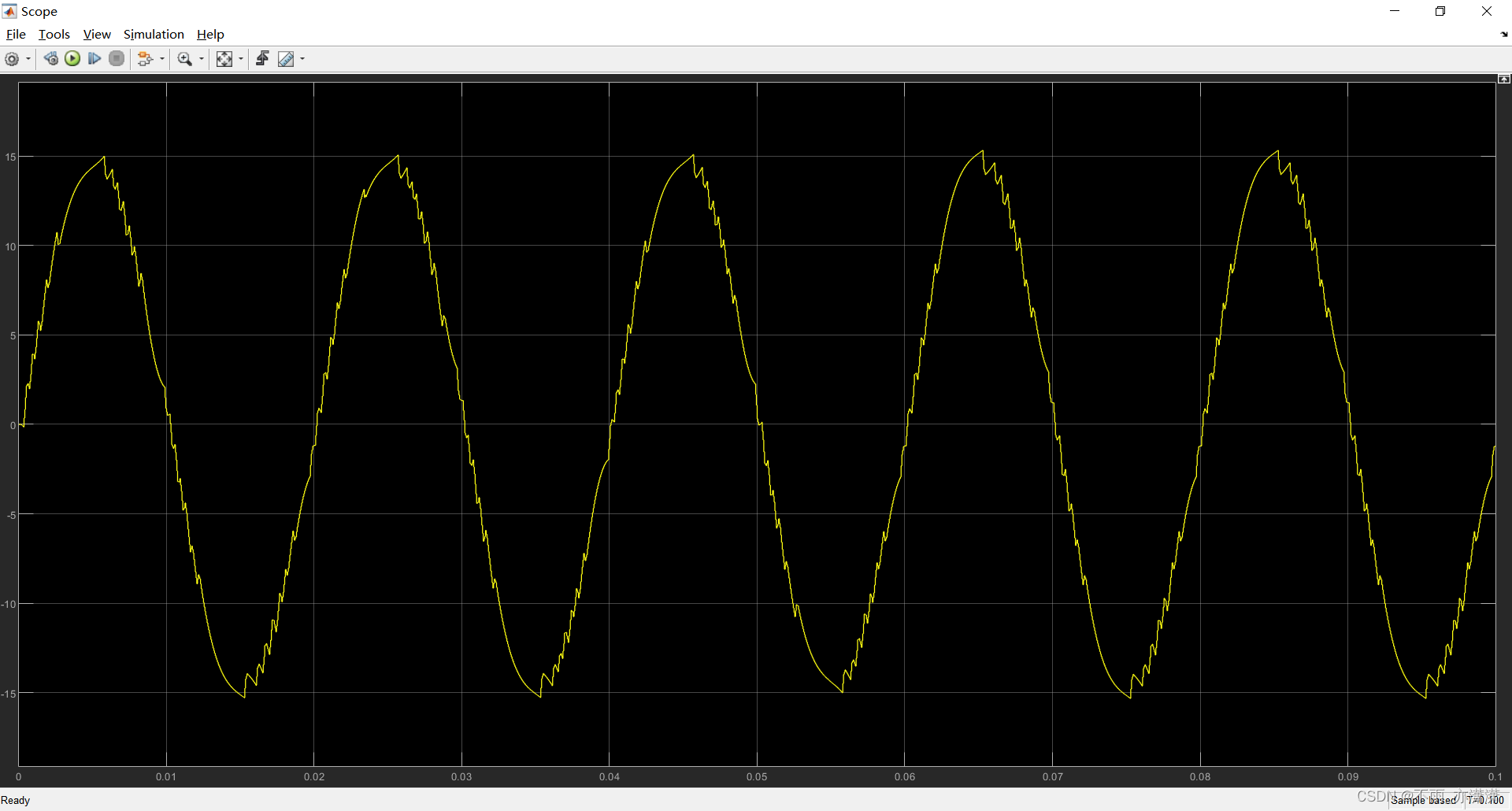Open Configuration Properties gear icon
Viewport: 1512px width, 811px height.
12,59
